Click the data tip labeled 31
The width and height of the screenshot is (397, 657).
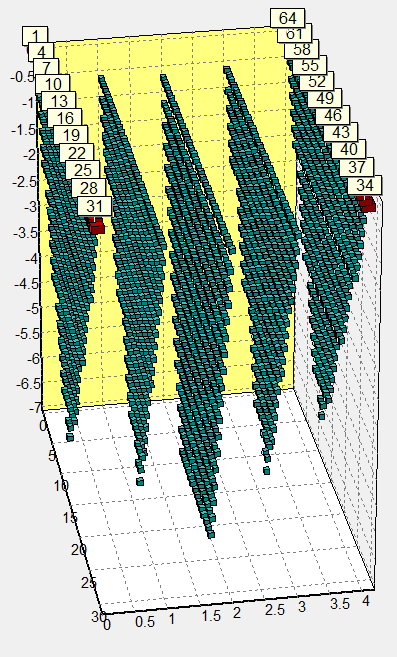(95, 206)
